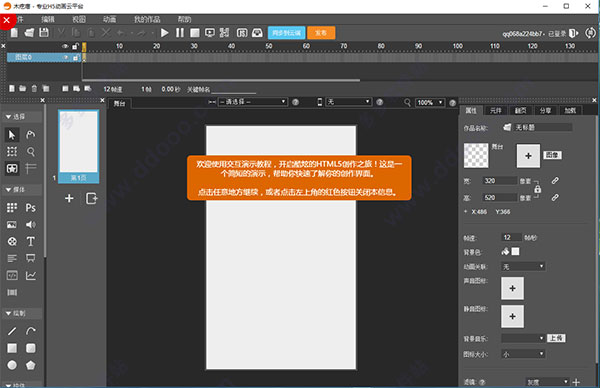
Task: Click the import image icon
Action: pos(12,225)
